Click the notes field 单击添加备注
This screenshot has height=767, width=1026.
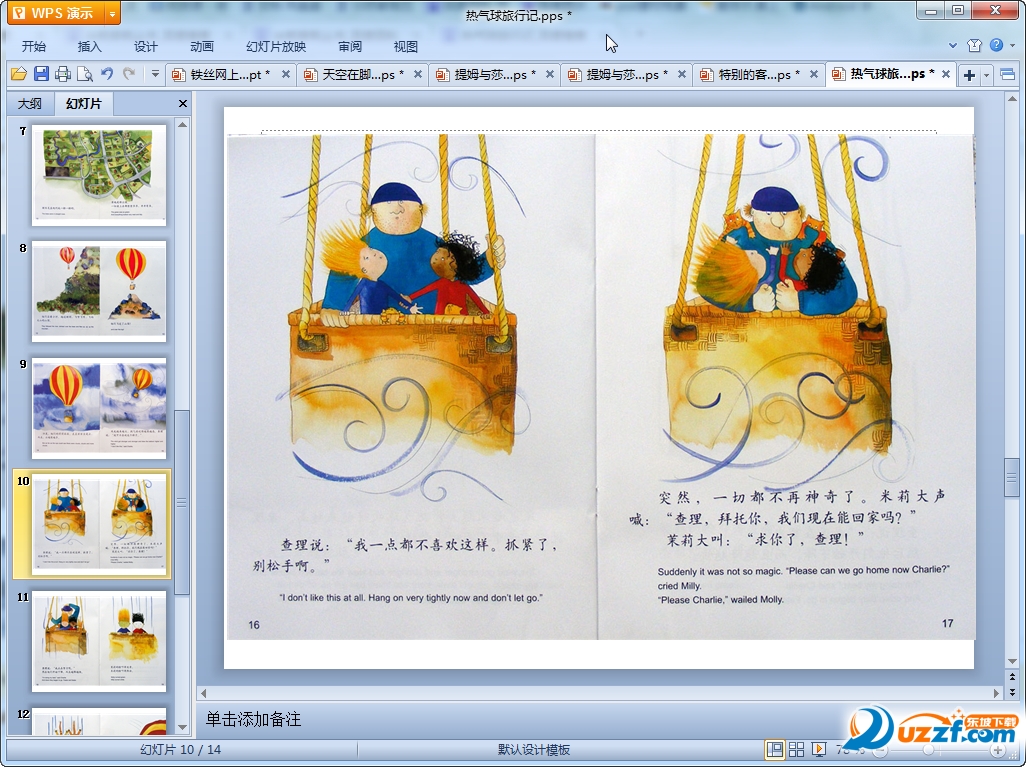253,719
